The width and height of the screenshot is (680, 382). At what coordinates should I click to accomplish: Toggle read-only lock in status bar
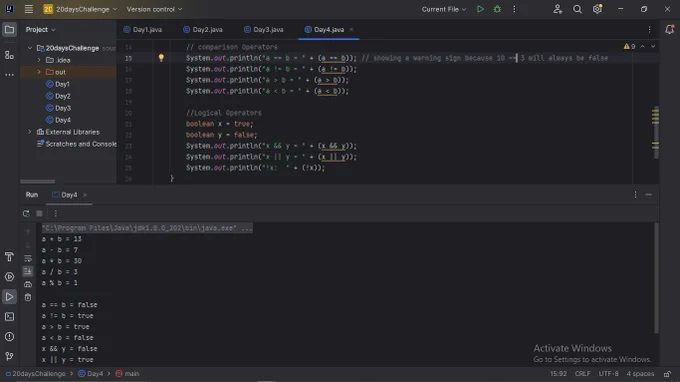point(668,374)
